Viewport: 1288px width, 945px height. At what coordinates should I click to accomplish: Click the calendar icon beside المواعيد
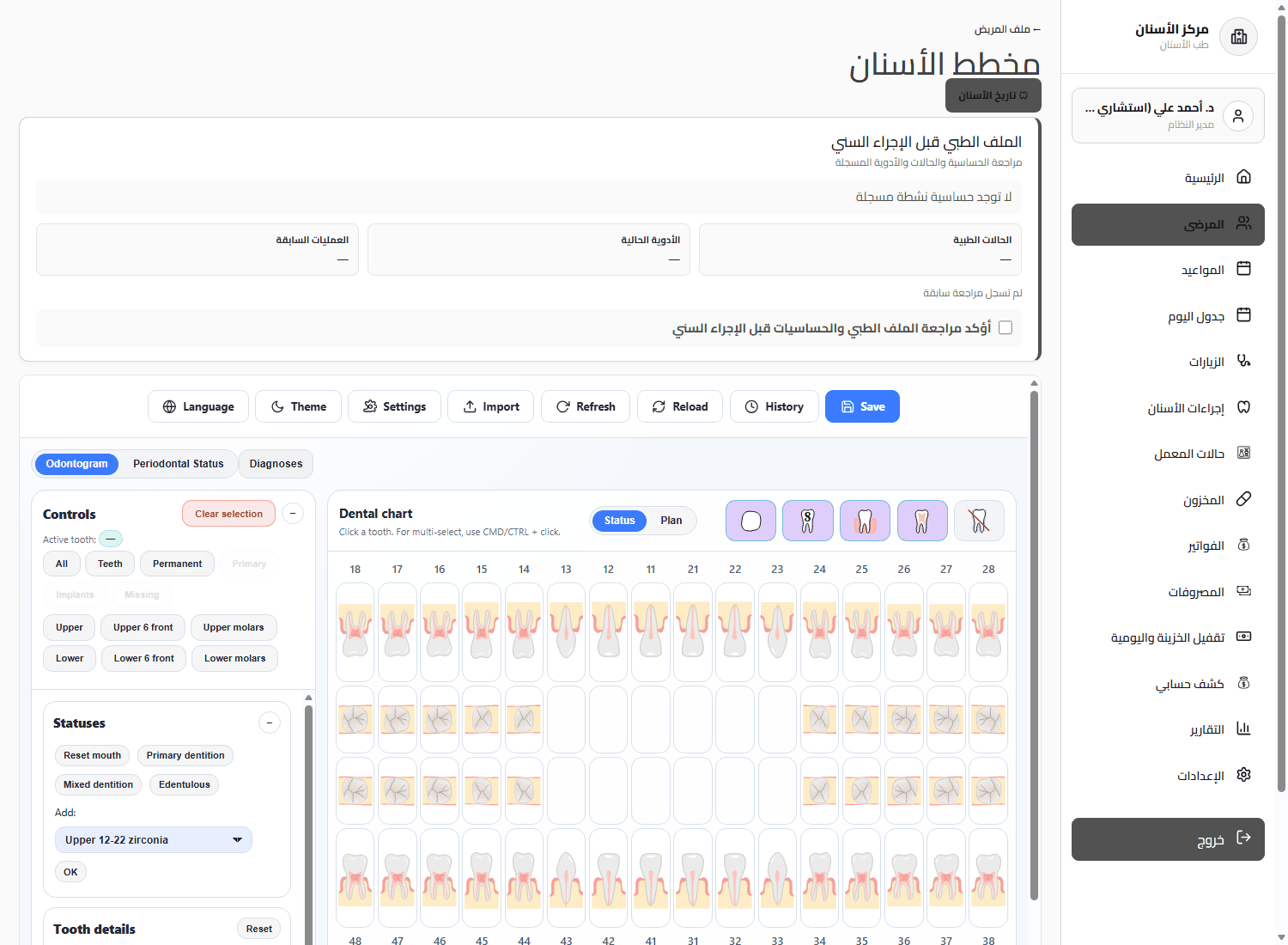pyautogui.click(x=1243, y=269)
